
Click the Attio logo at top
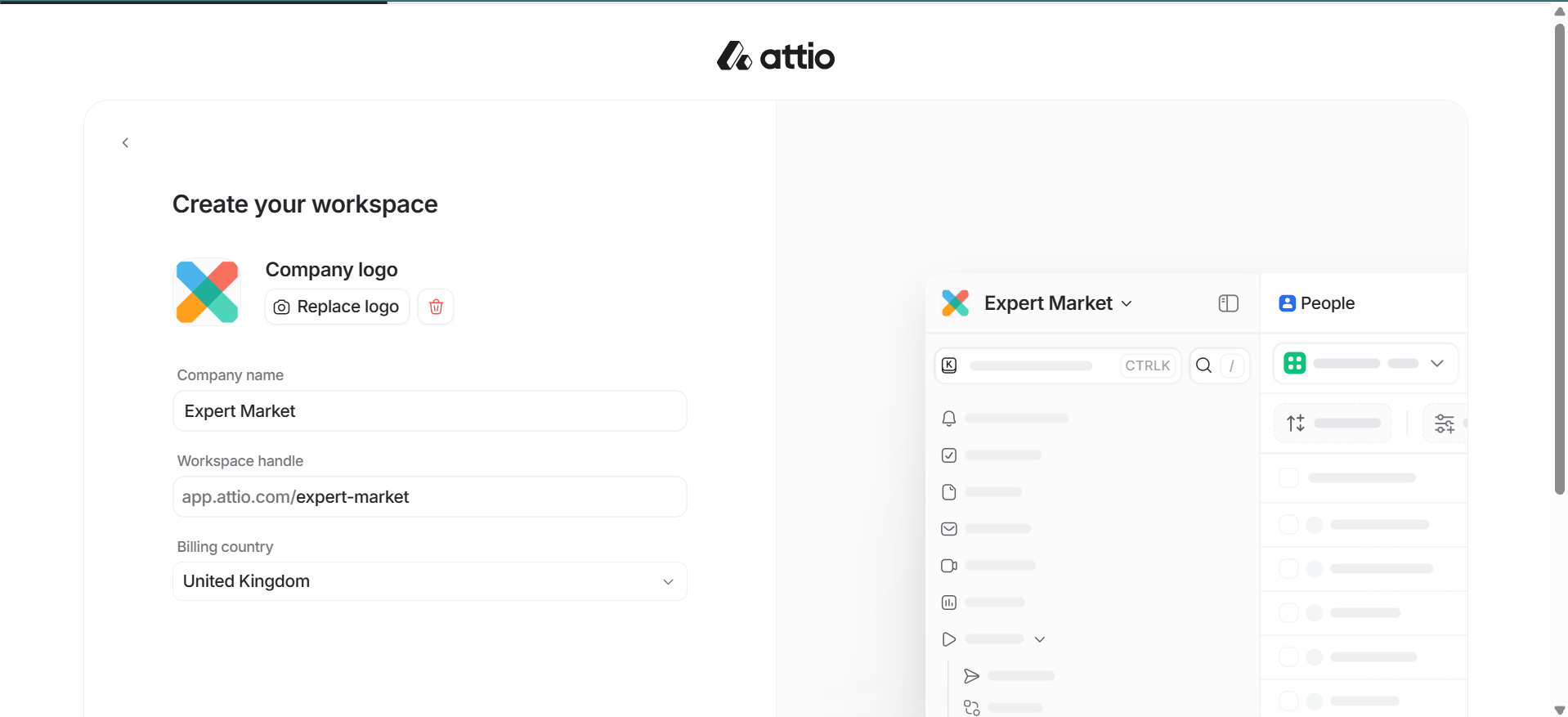tap(776, 56)
